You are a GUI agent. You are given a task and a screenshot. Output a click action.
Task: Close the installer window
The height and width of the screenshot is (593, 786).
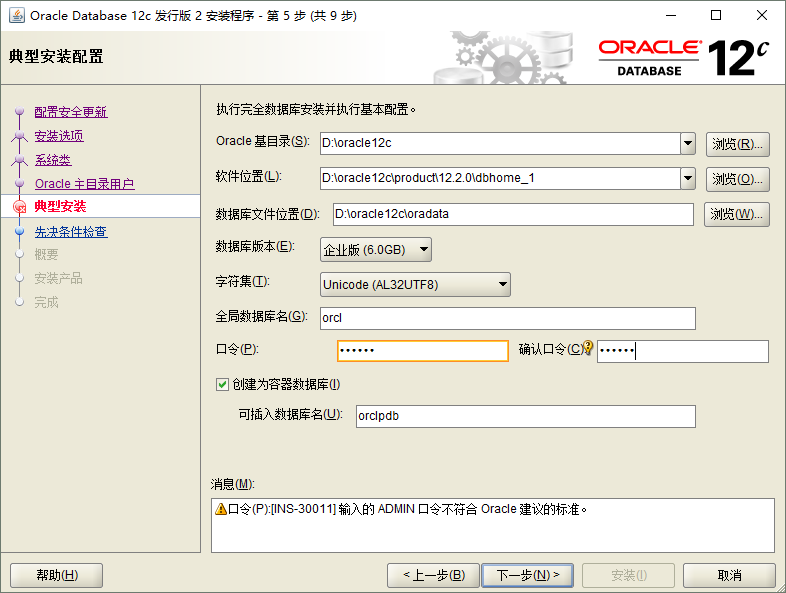tap(761, 16)
